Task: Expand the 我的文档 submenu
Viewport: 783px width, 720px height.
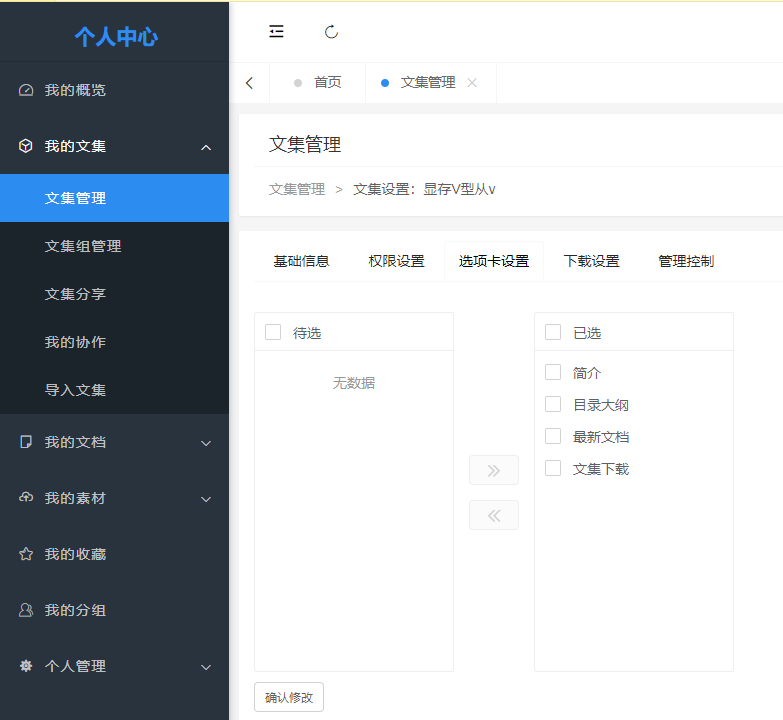Action: (205, 442)
